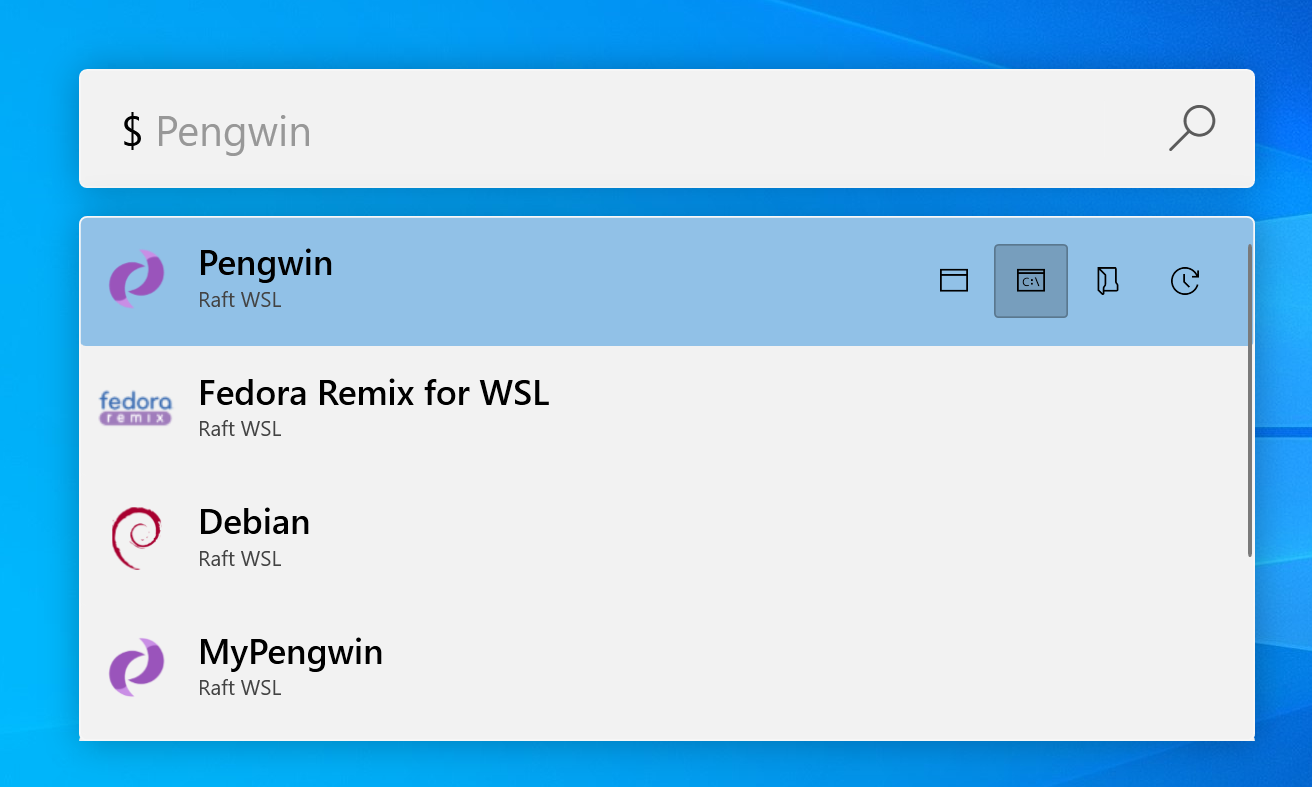Select the Debian result
The height and width of the screenshot is (787, 1312).
point(667,539)
